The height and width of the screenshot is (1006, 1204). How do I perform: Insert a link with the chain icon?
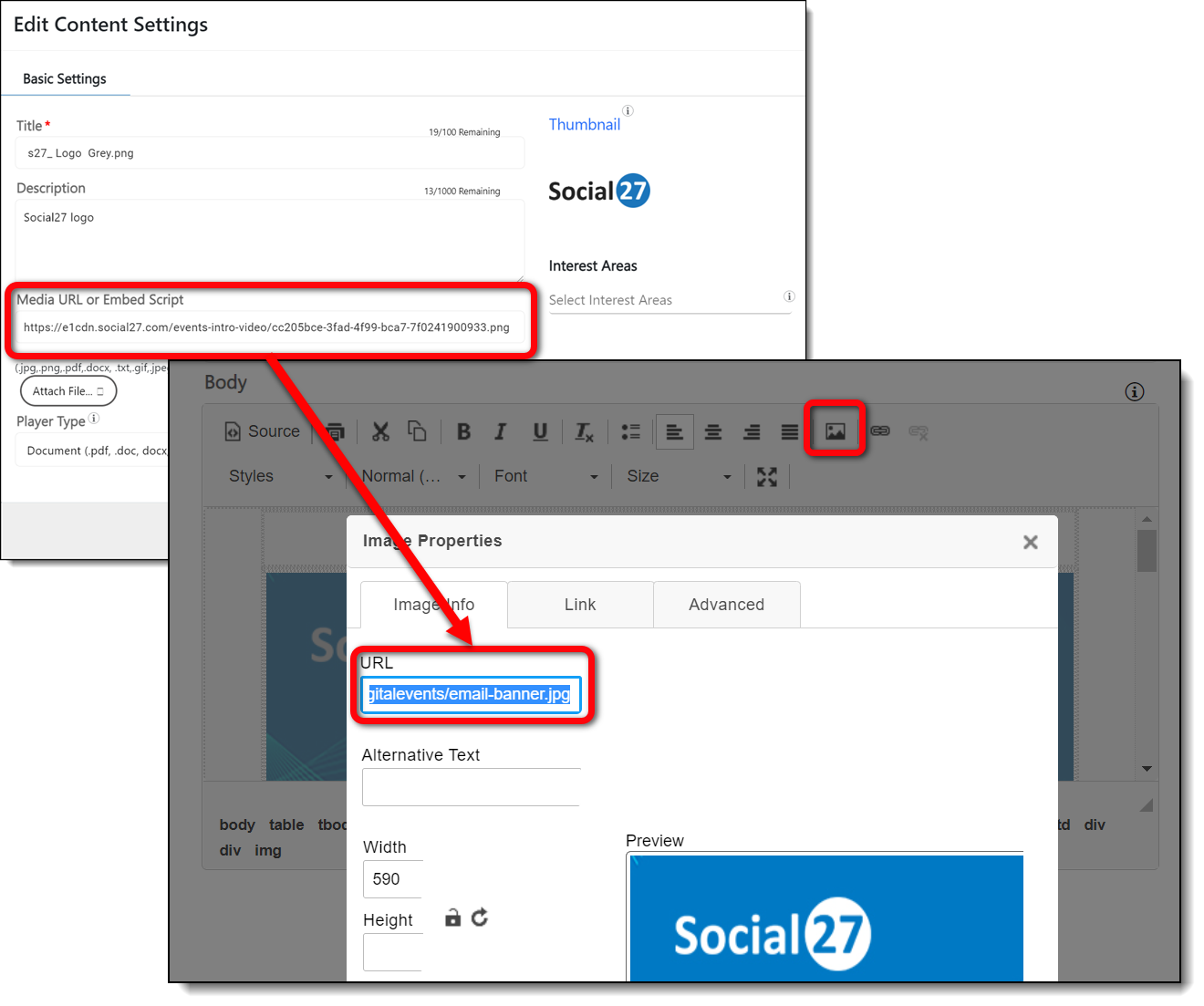[880, 431]
